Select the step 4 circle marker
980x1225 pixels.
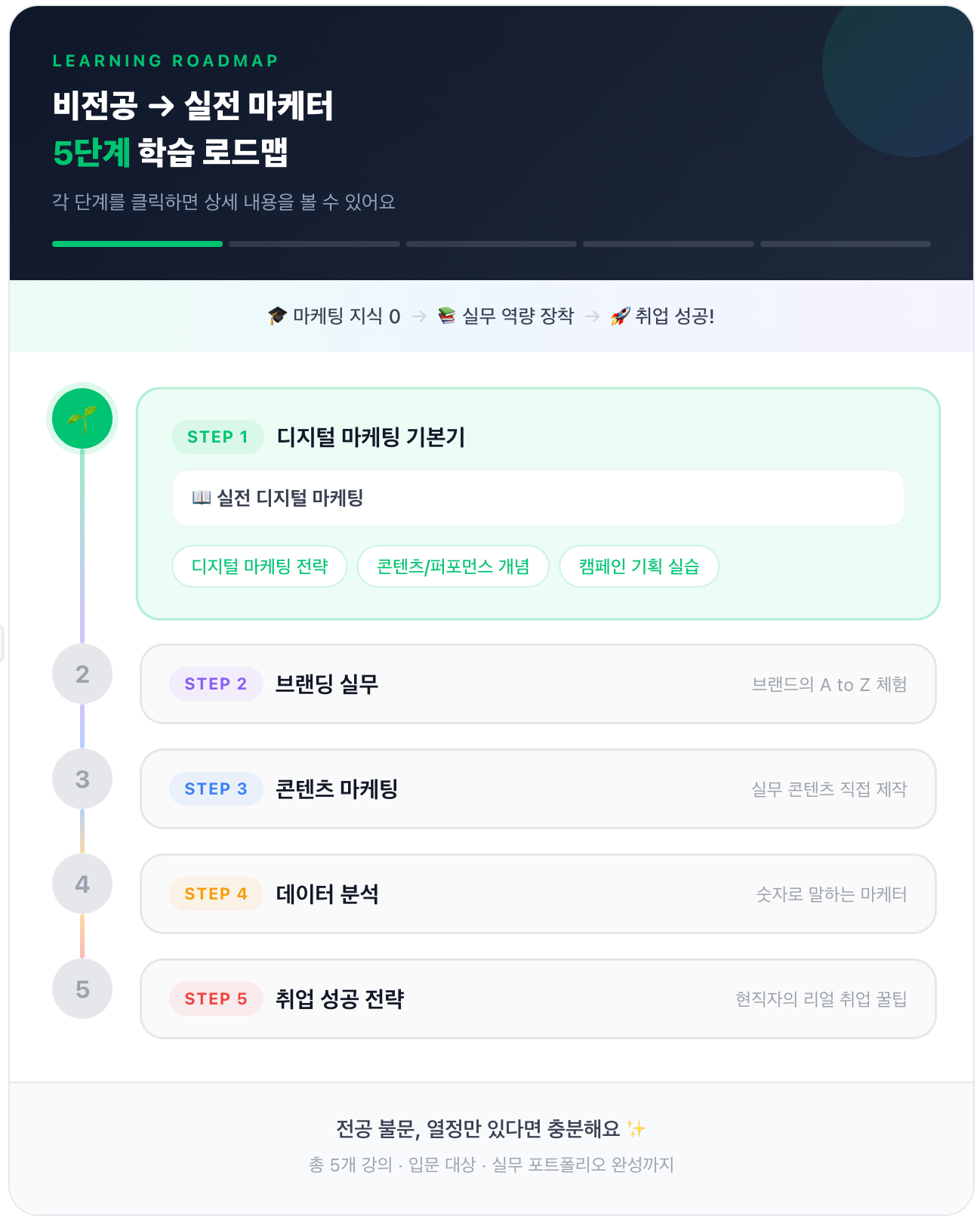pos(82,884)
